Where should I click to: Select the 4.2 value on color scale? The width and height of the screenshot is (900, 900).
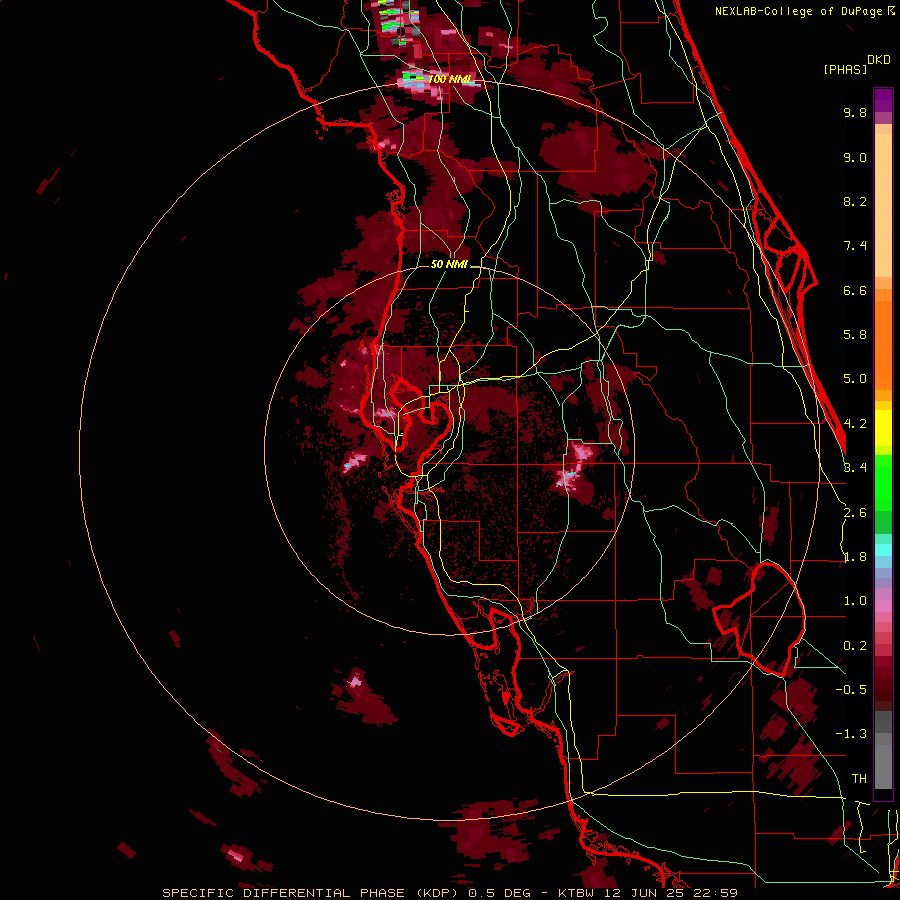click(855, 424)
